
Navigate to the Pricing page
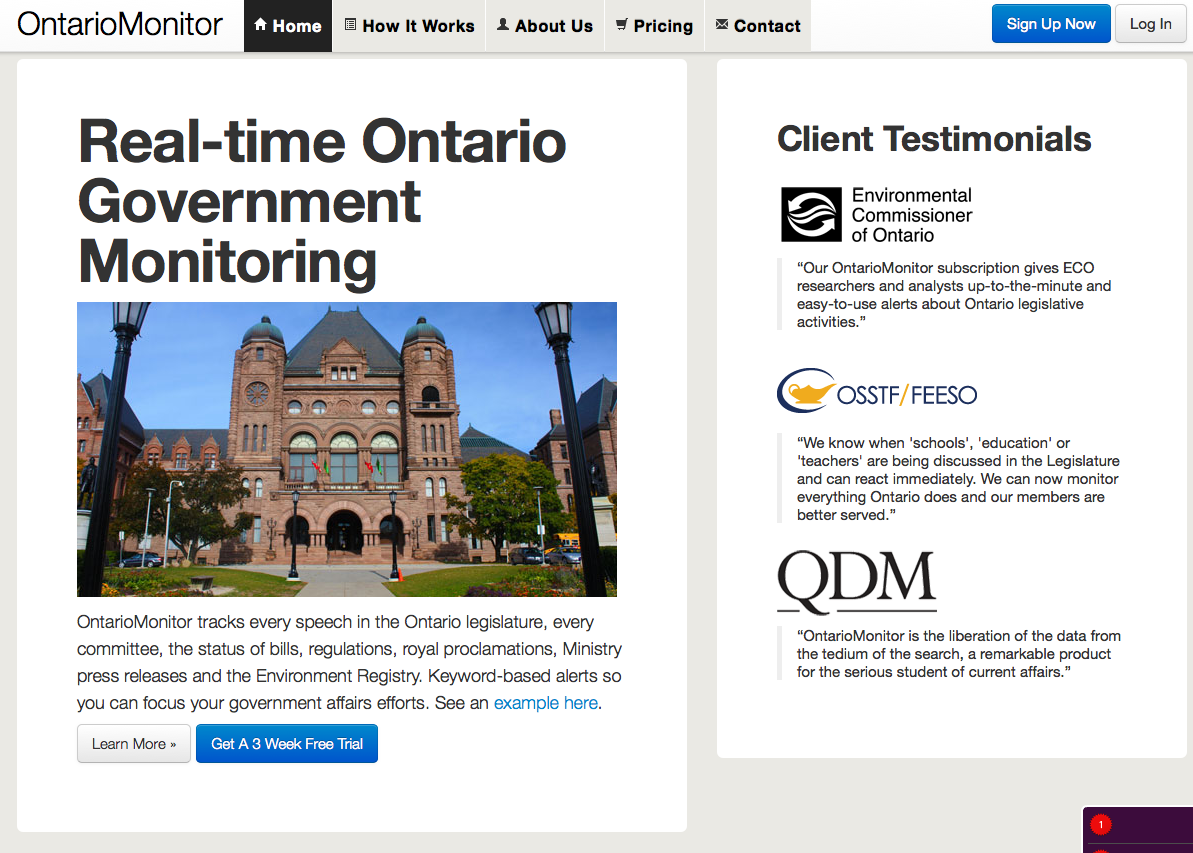click(654, 26)
